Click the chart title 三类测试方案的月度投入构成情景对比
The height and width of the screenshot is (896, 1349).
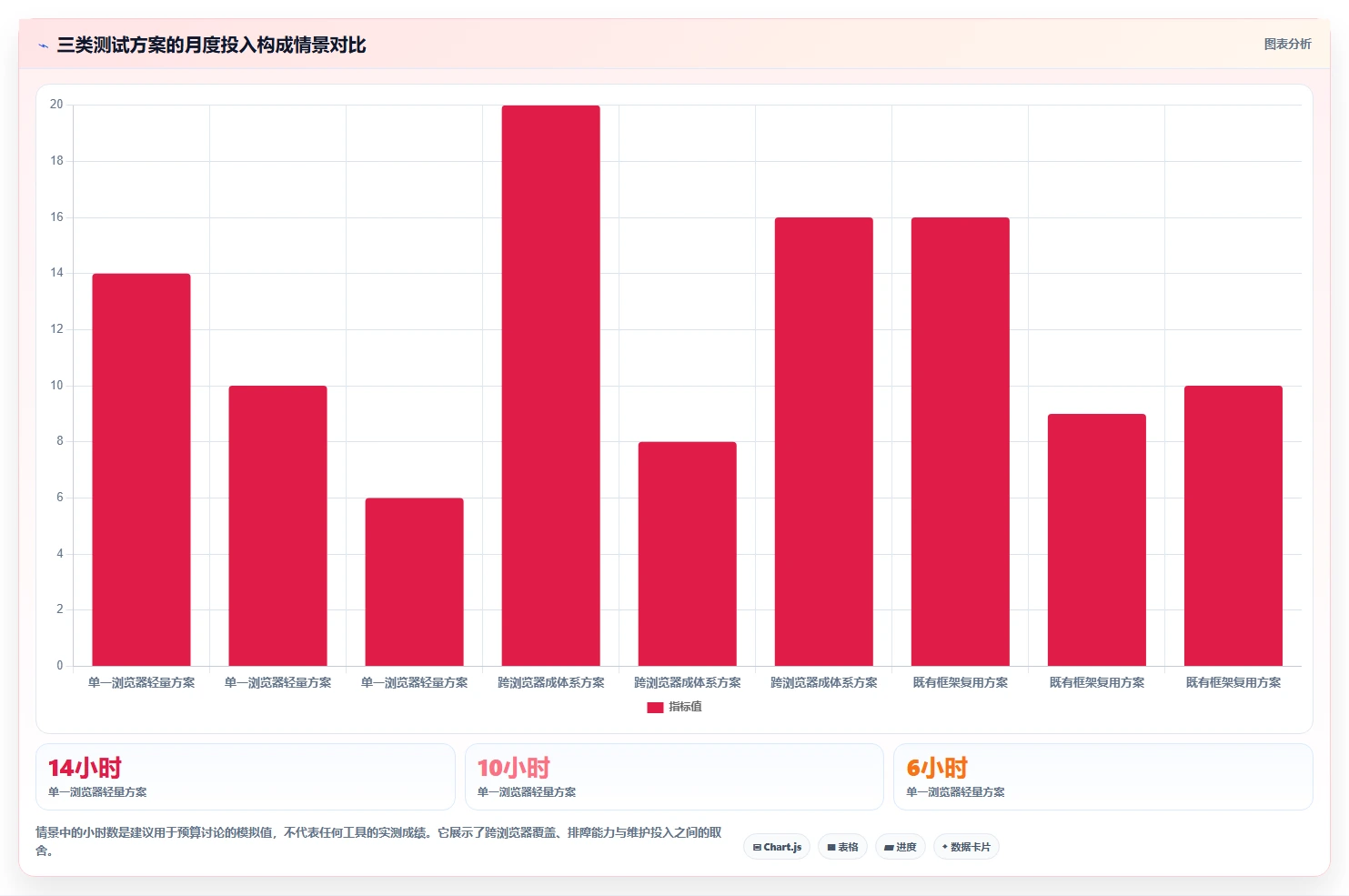click(211, 45)
